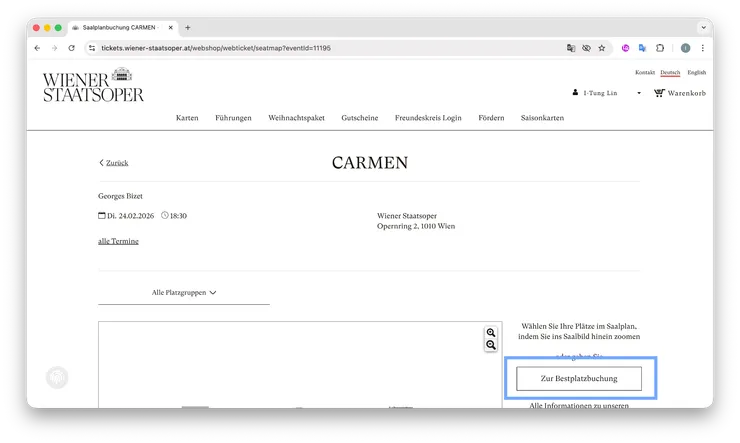The height and width of the screenshot is (443, 740).
Task: Click the alle Termine link
Action: click(118, 241)
